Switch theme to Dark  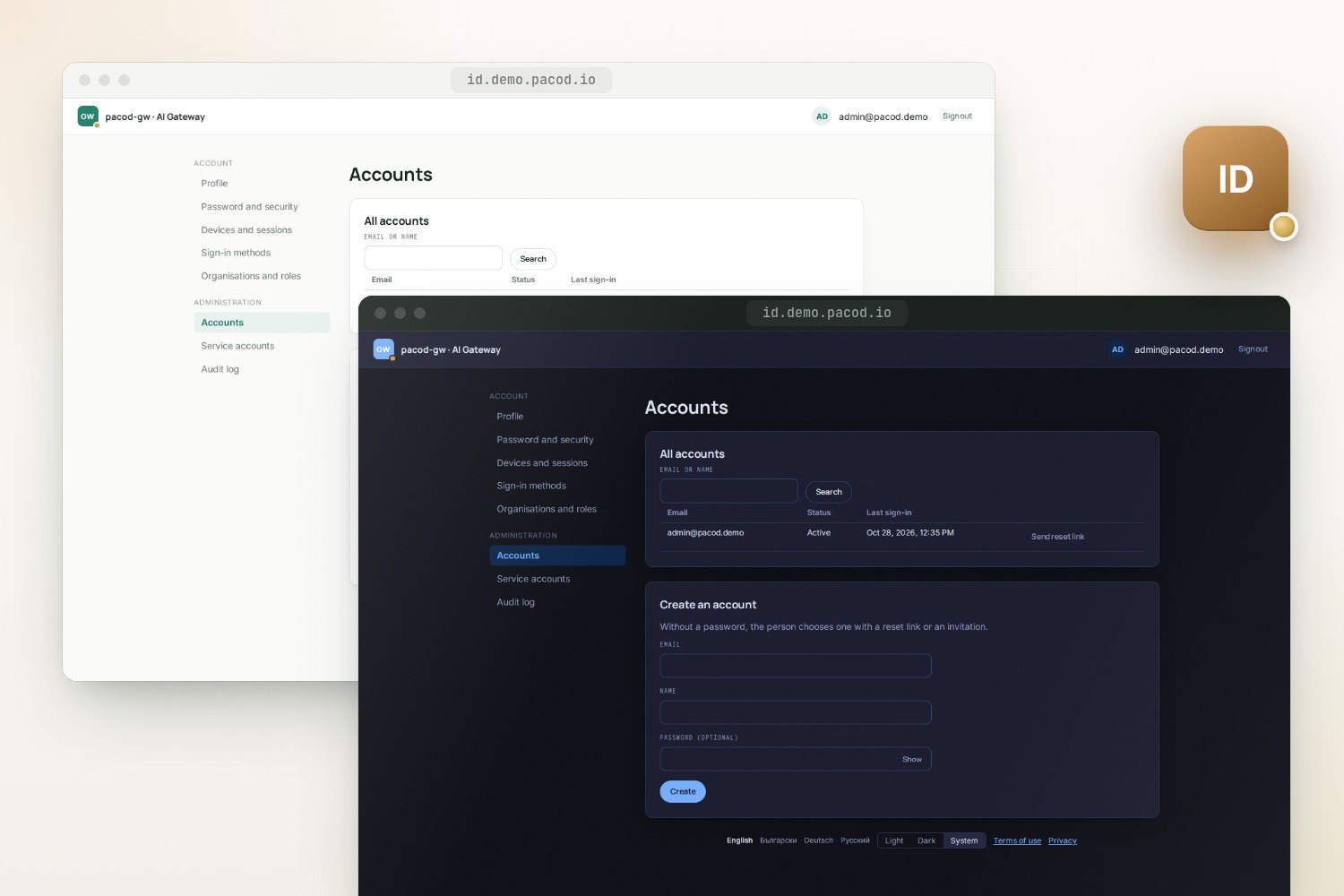[926, 840]
